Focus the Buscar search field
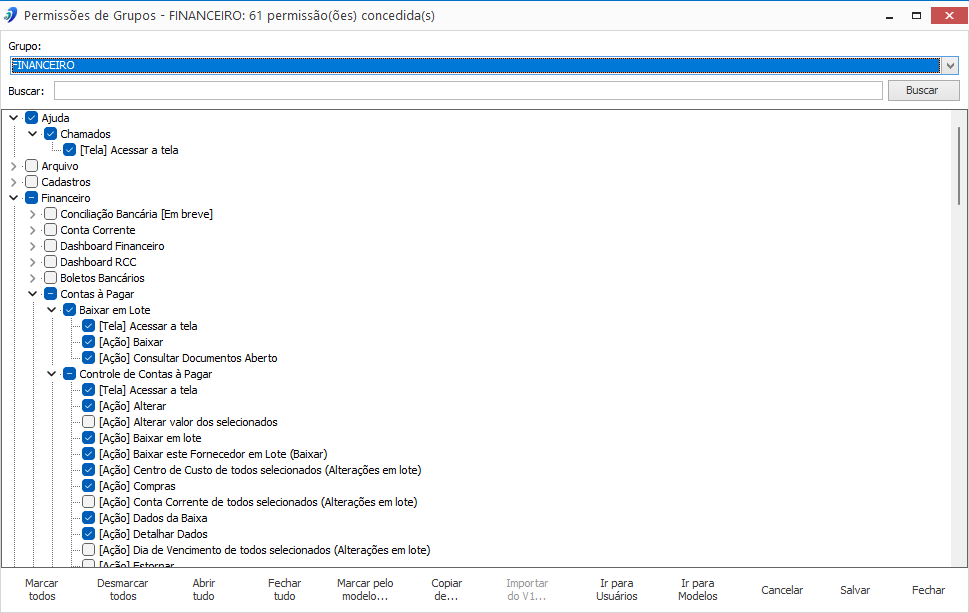This screenshot has height=613, width=969. (468, 90)
